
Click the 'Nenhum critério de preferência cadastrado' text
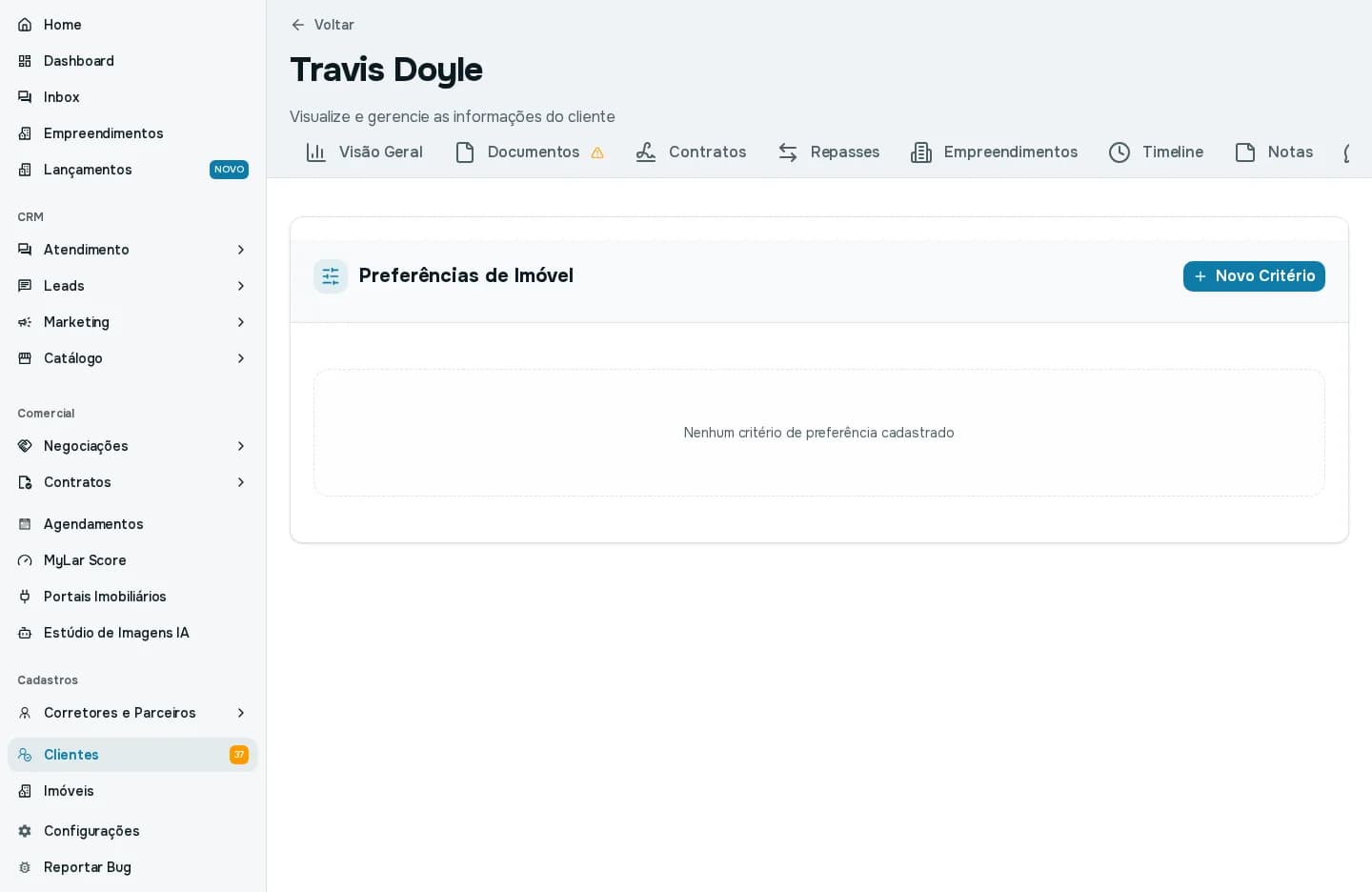818,433
